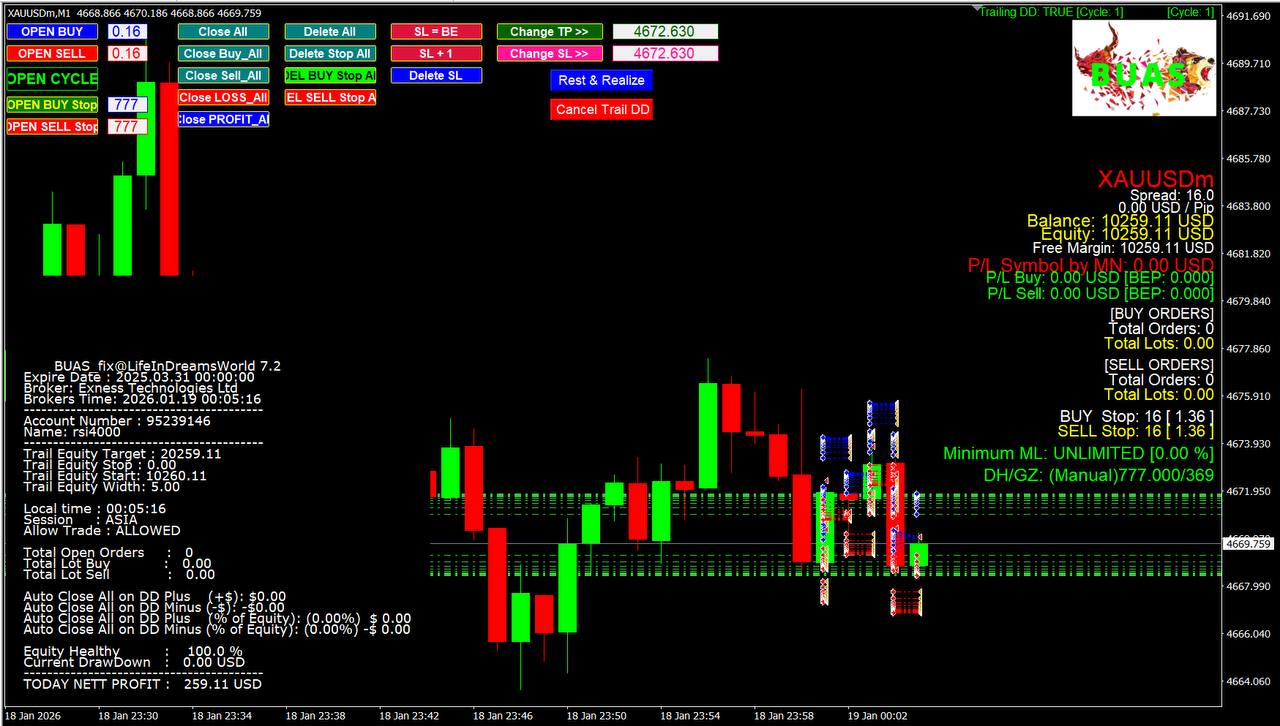Click the OPEN SELL Stop button
Screen dimensions: 1280x726
coord(52,127)
